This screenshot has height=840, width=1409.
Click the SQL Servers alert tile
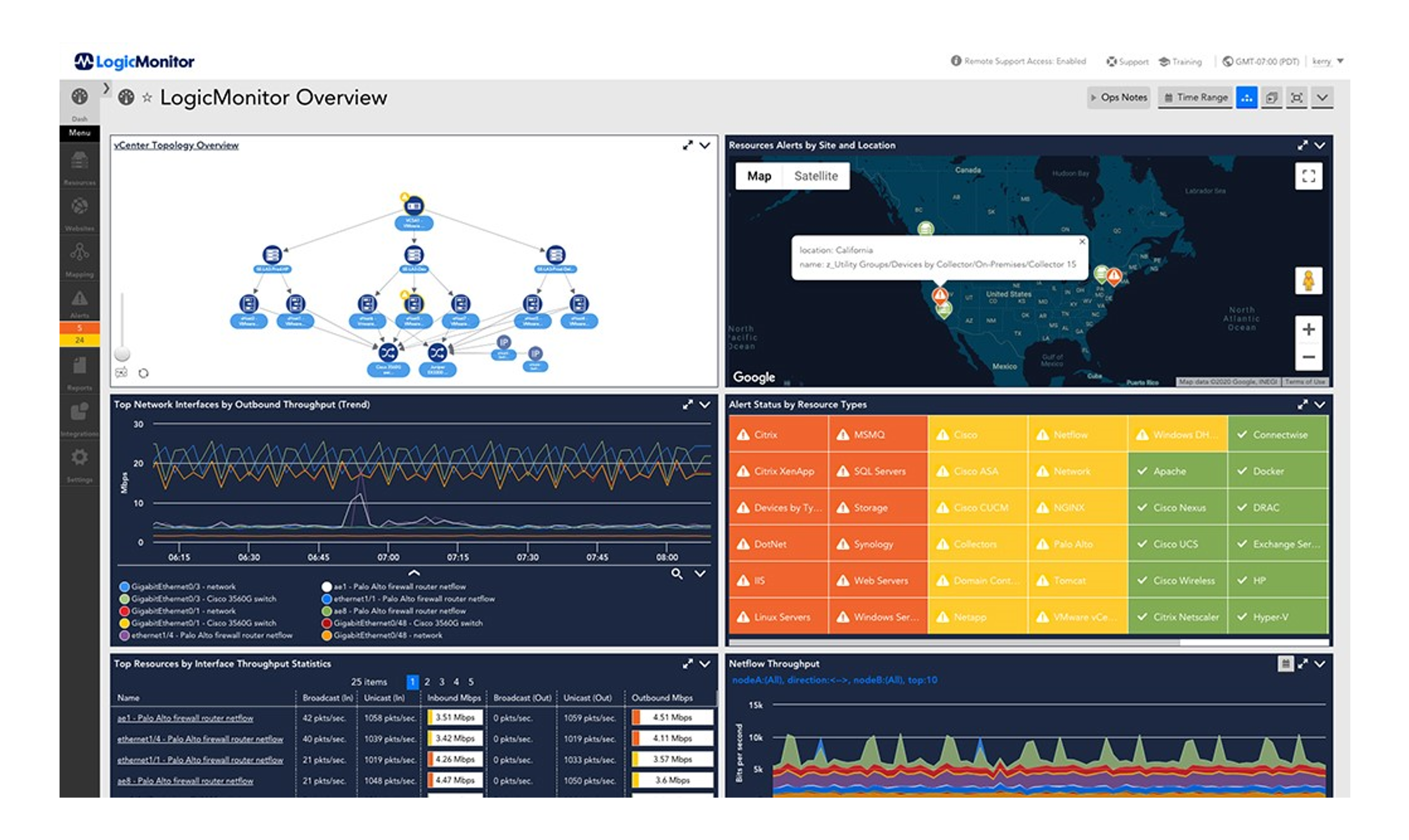click(x=878, y=471)
